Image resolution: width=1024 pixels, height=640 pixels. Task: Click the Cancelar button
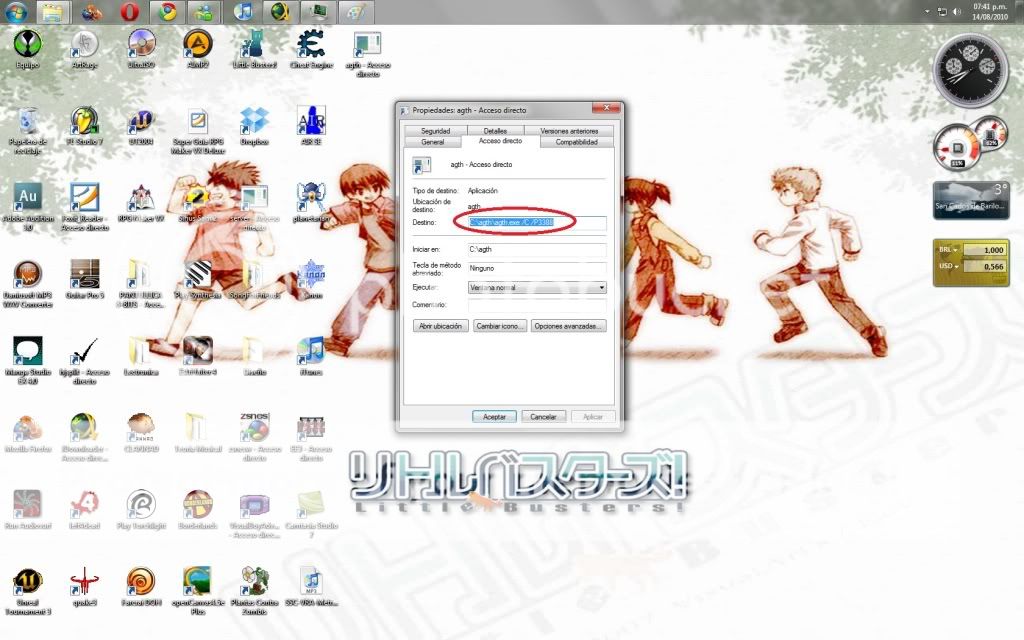point(543,417)
